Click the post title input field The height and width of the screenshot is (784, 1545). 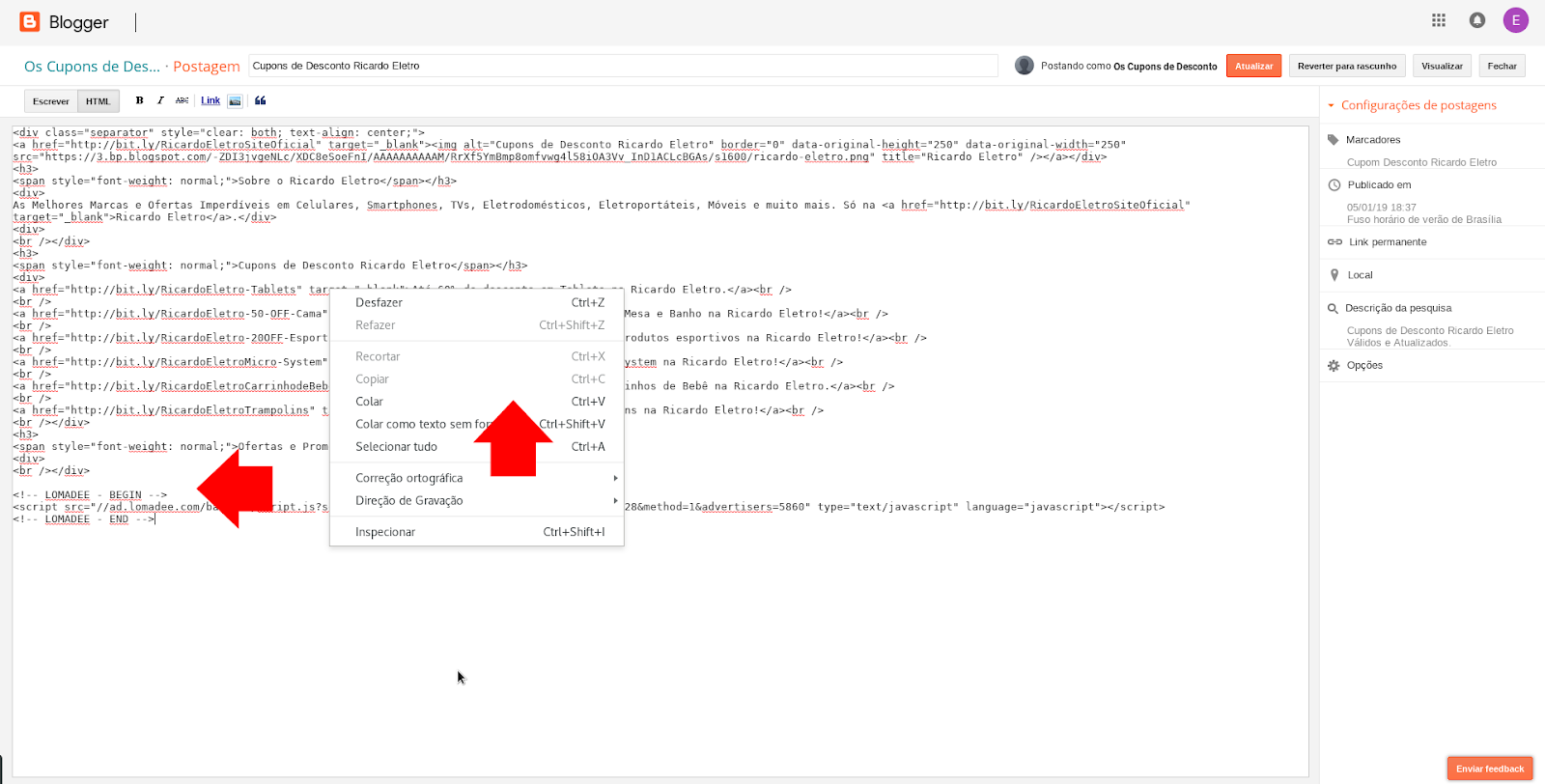pos(623,66)
